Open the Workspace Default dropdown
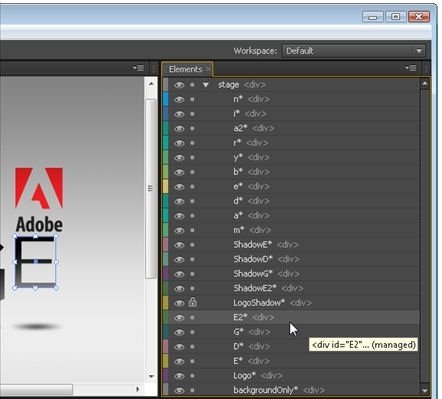 (x=354, y=51)
